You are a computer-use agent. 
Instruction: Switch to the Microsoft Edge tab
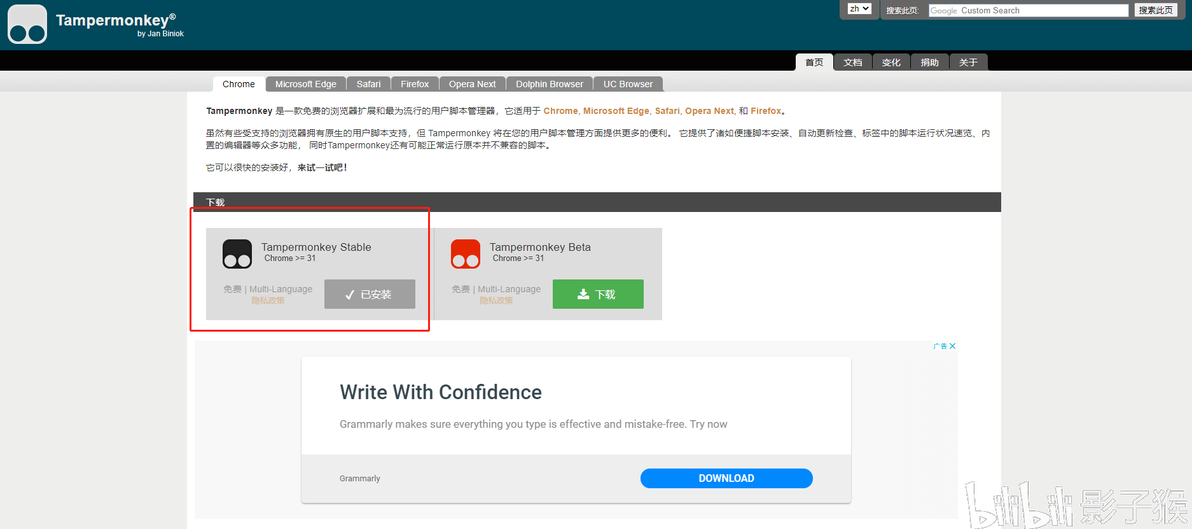pos(306,84)
